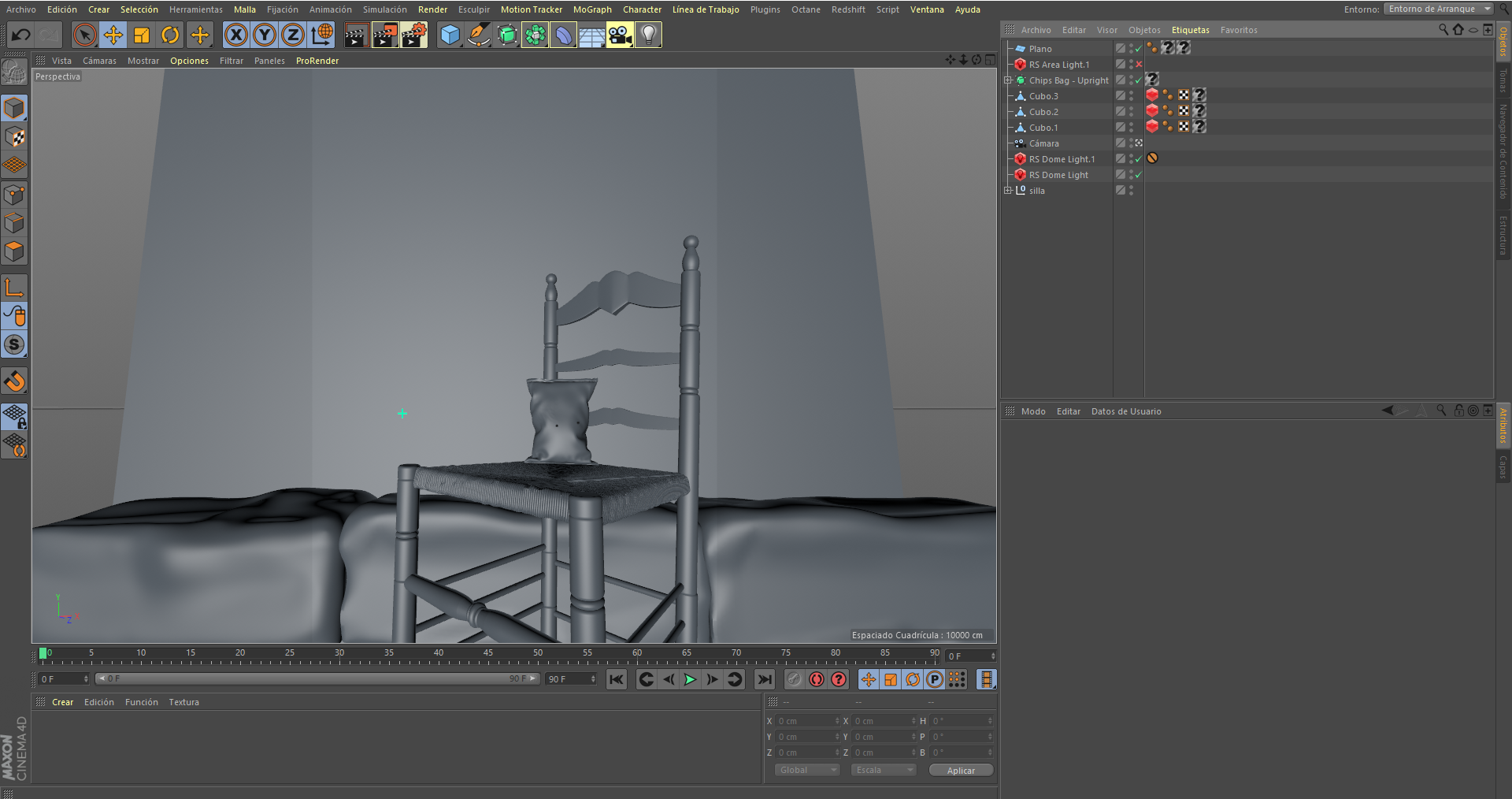This screenshot has width=1512, height=799.
Task: Click the Record Active Objects button
Action: point(795,679)
